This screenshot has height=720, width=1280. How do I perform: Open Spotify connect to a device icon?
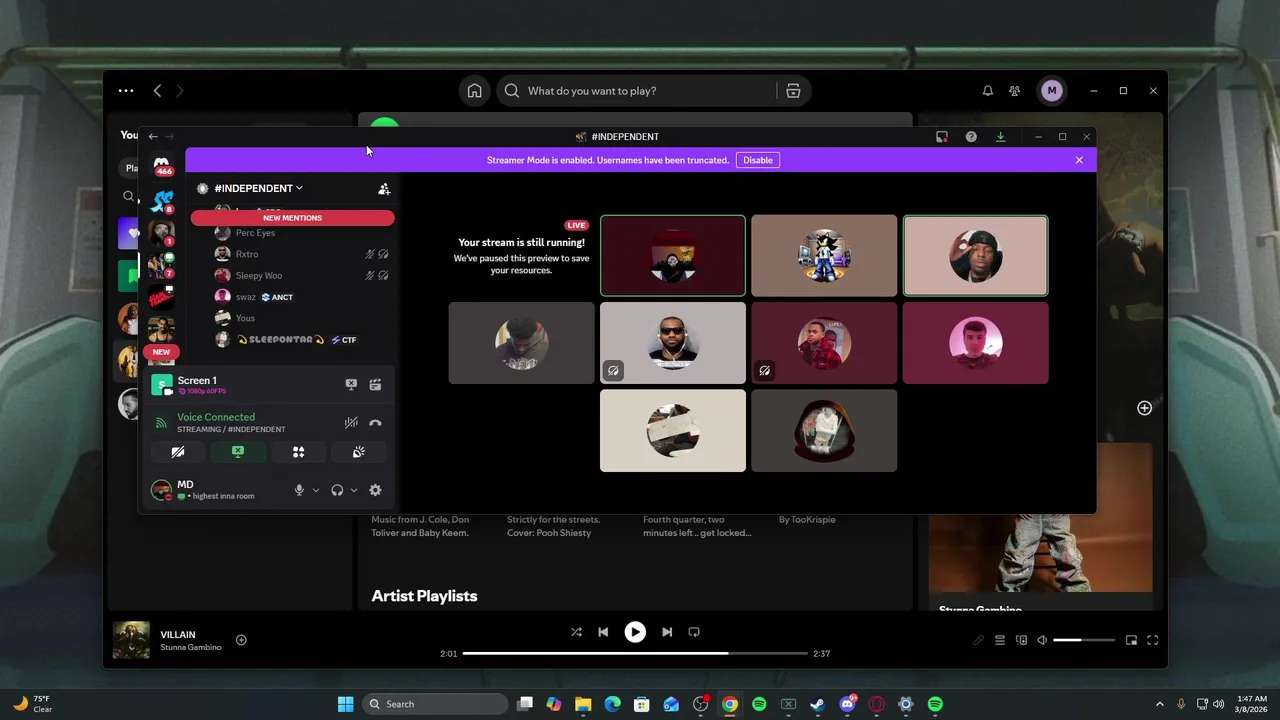click(1021, 640)
